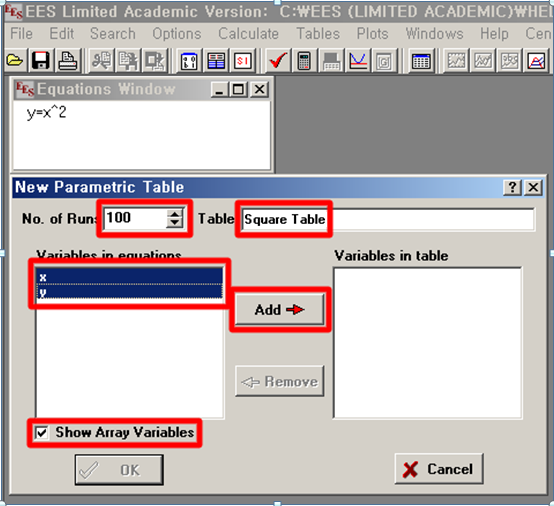
Task: Open Unit System (SI) toolbar icon
Action: click(x=243, y=61)
